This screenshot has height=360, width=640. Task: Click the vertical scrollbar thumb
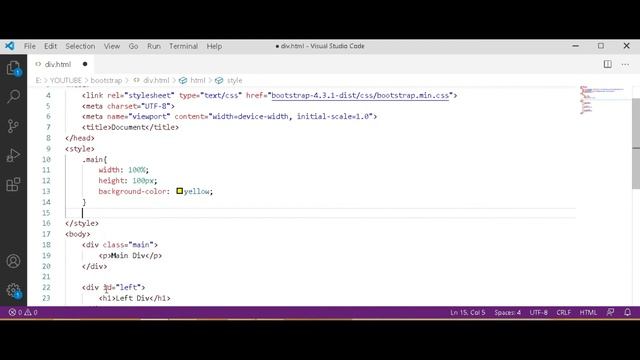click(x=636, y=143)
